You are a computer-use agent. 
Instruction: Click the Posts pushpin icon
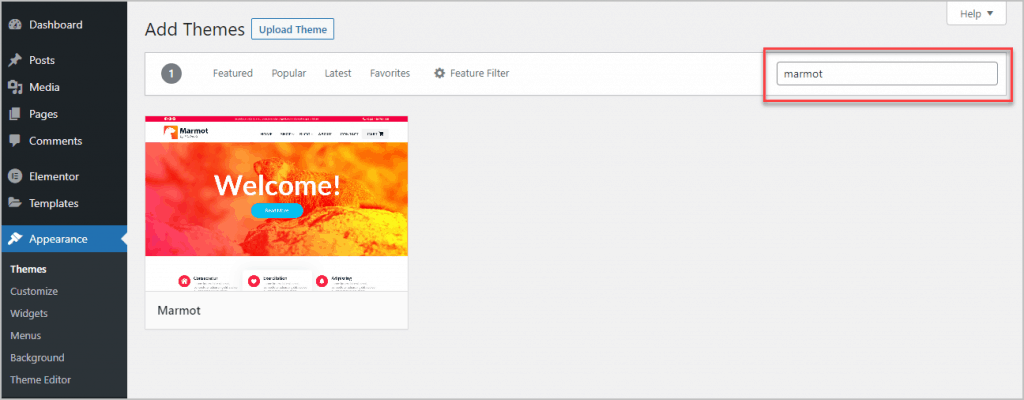tap(15, 61)
